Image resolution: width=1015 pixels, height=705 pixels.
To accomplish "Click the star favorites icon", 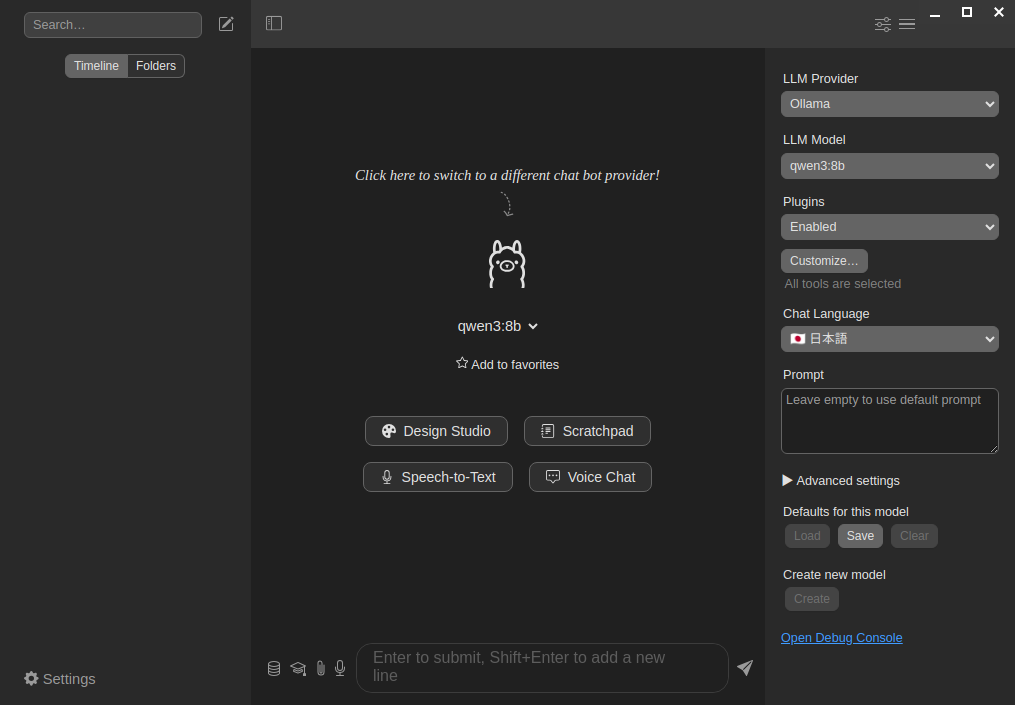I will pyautogui.click(x=462, y=363).
